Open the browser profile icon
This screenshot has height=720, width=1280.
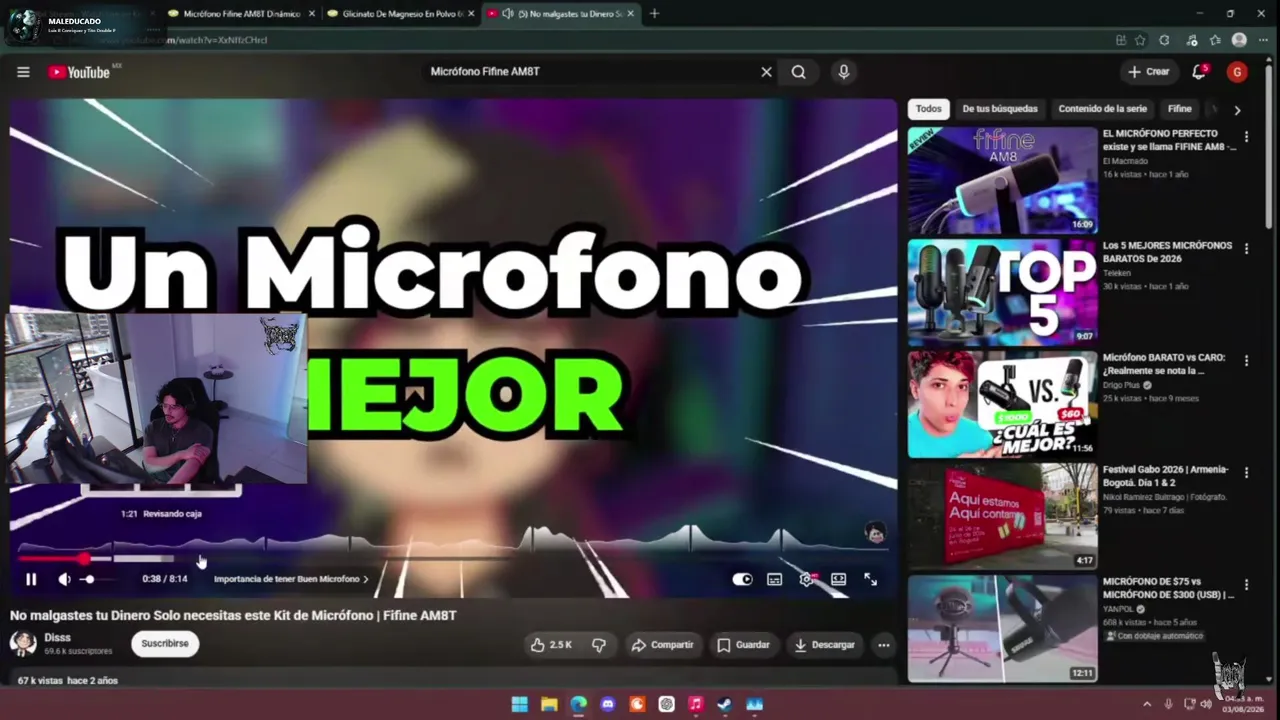click(x=1239, y=40)
